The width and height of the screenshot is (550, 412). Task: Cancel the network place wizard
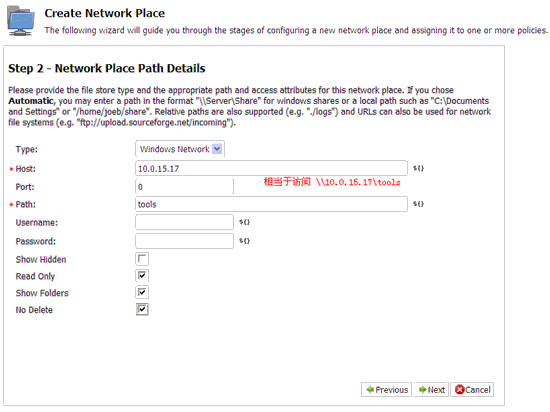pyautogui.click(x=472, y=390)
